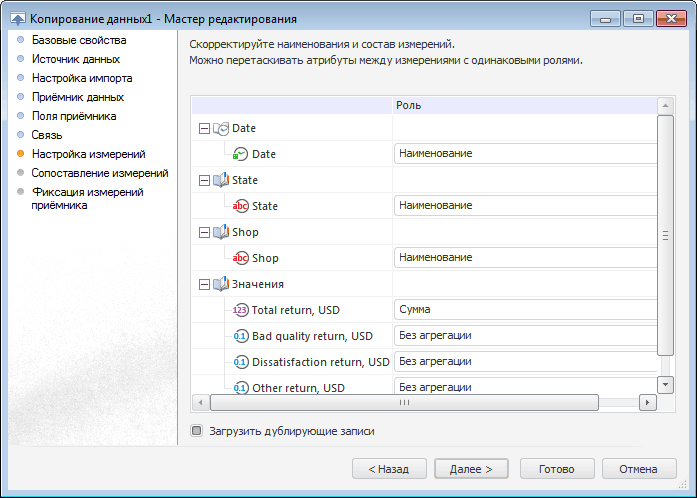Collapse the Date dimension node

204,128
